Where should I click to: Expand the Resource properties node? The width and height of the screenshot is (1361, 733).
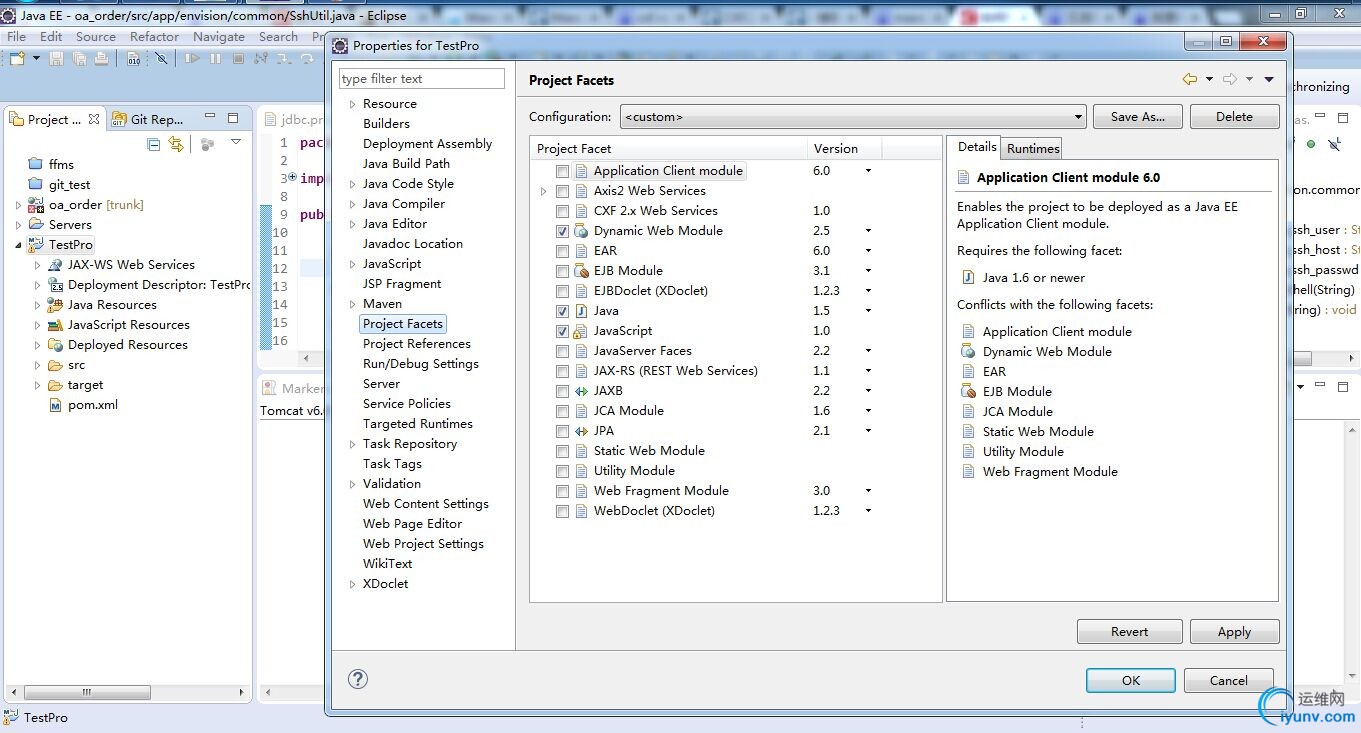[352, 104]
